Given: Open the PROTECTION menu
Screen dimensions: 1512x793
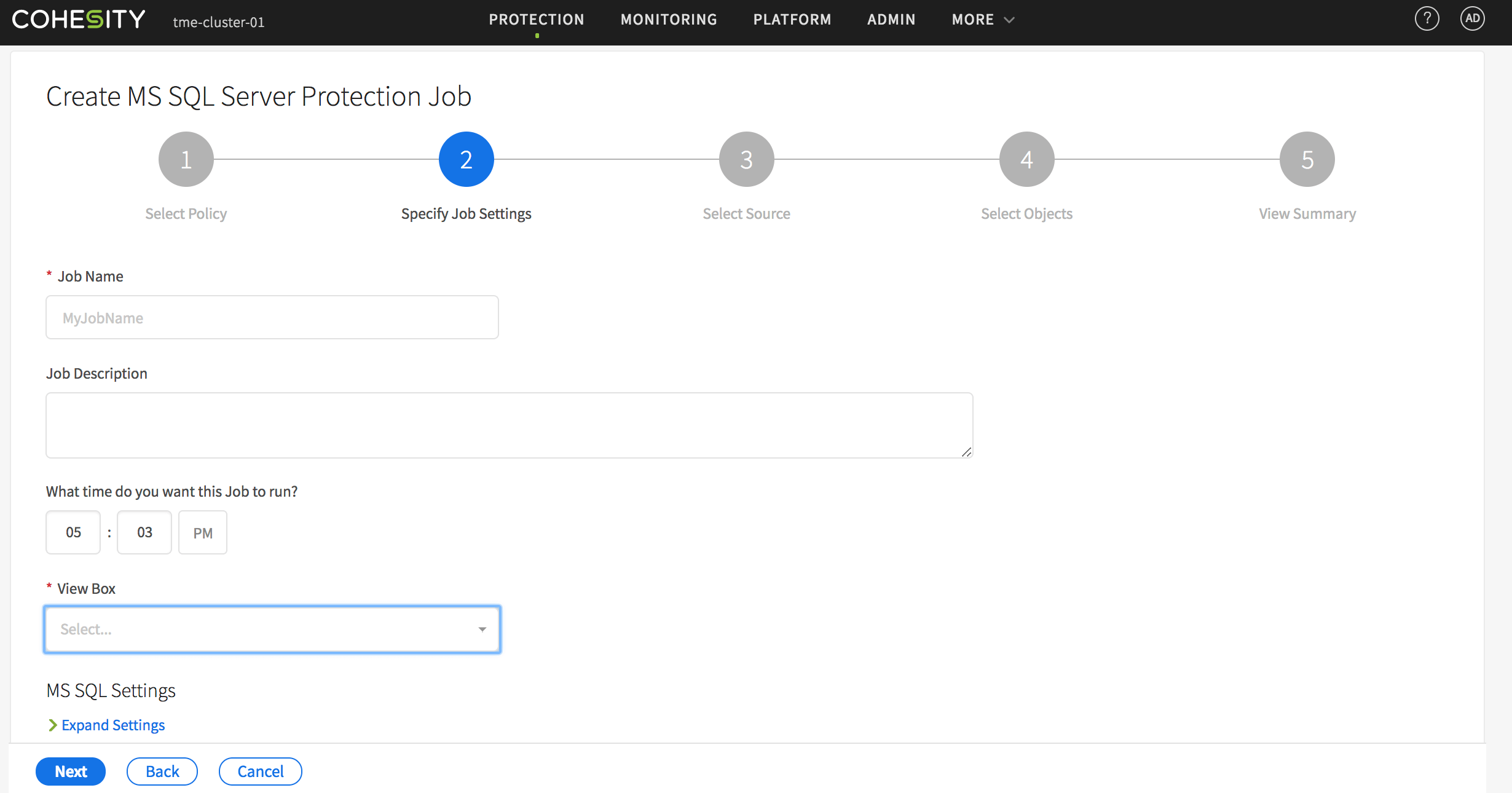Looking at the screenshot, I should [536, 20].
